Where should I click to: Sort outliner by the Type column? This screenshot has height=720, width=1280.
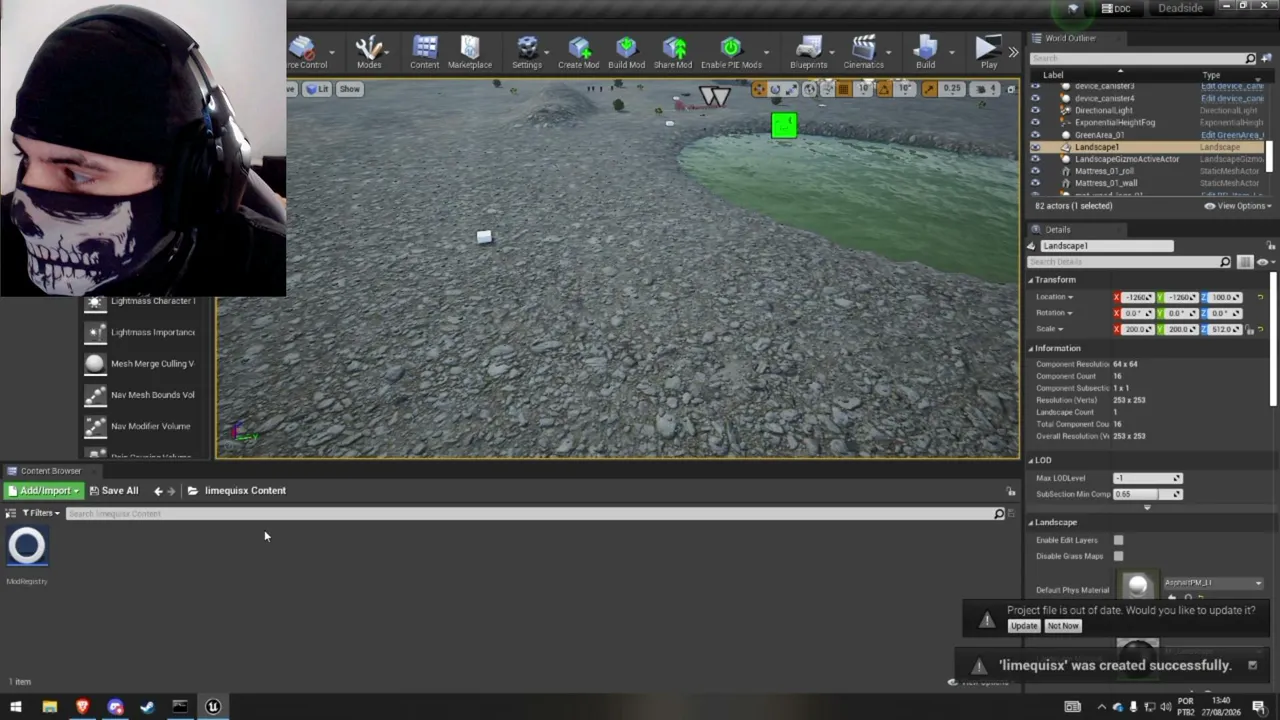1211,75
